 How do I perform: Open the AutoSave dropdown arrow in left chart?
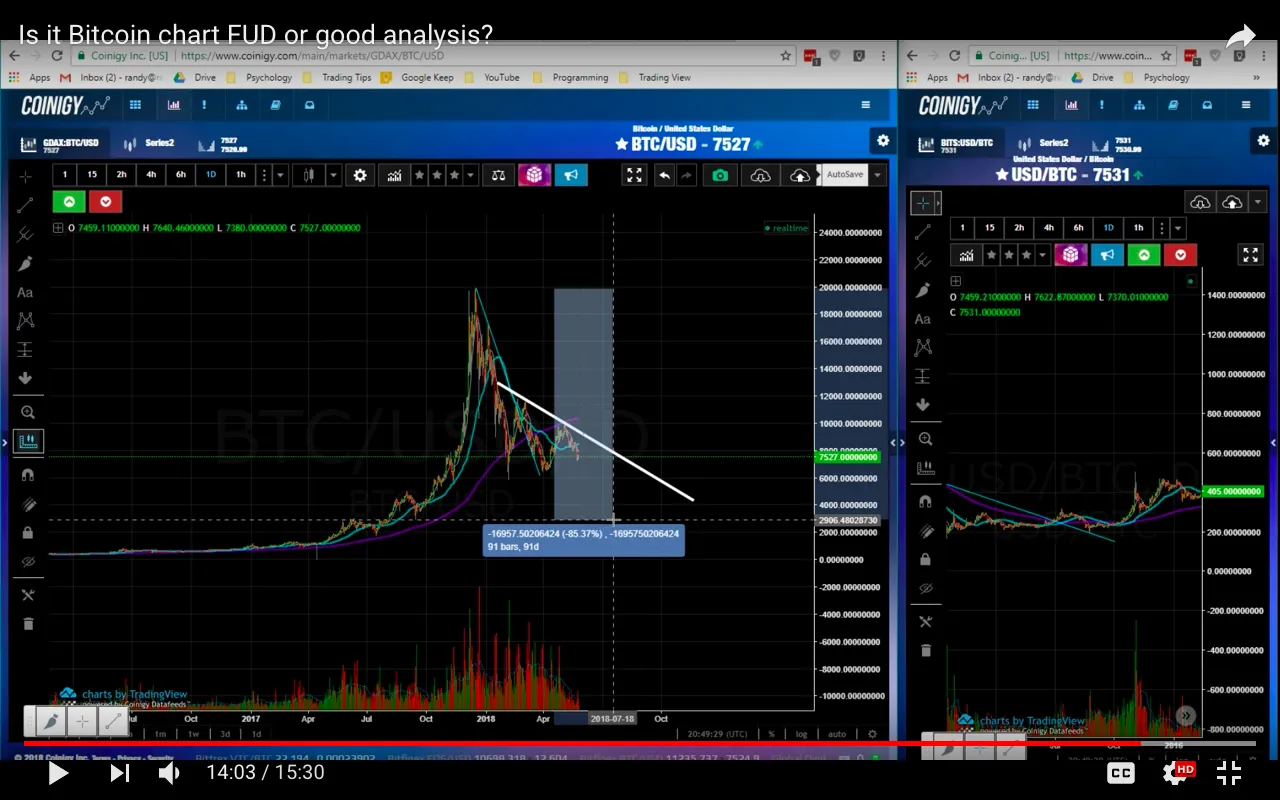pyautogui.click(x=877, y=175)
